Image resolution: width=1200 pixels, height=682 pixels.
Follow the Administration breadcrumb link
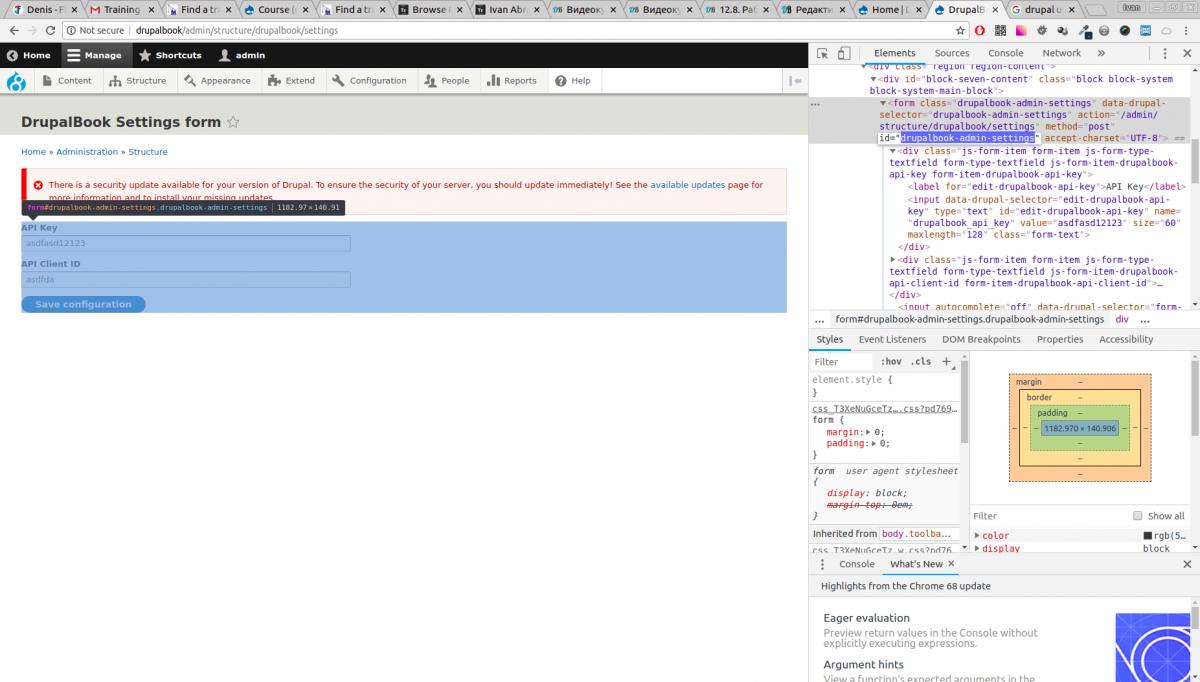[87, 152]
